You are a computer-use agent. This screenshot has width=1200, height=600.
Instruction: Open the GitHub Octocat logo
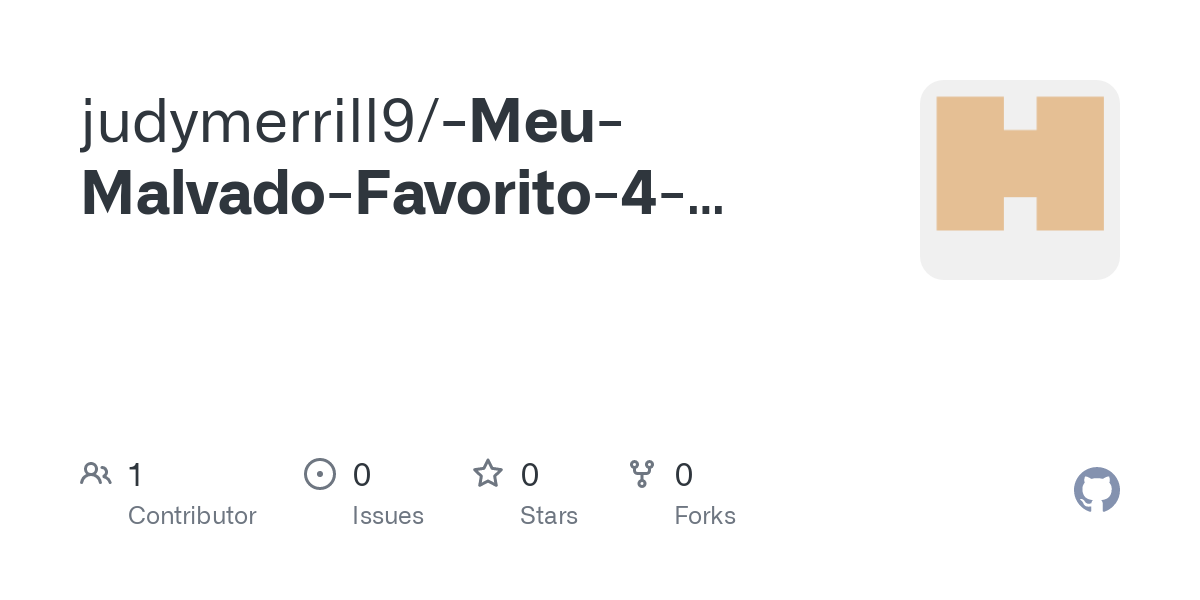tap(1096, 490)
